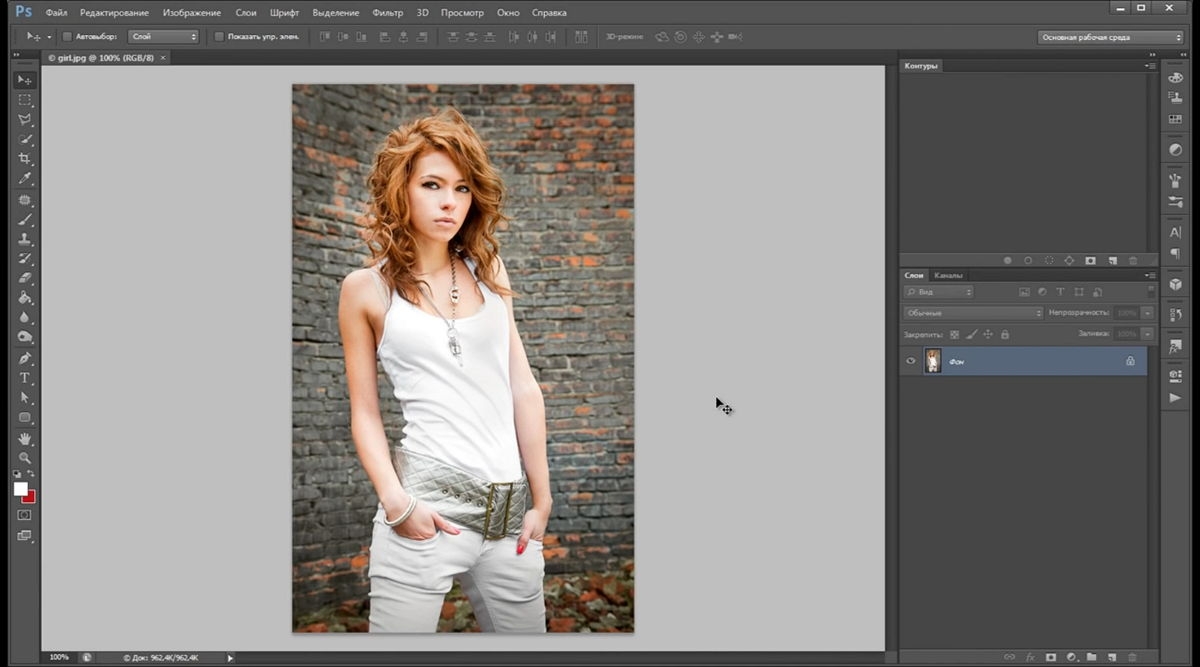Screen dimensions: 1200x667
Task: Toggle Quick Mask mode
Action: [25, 515]
